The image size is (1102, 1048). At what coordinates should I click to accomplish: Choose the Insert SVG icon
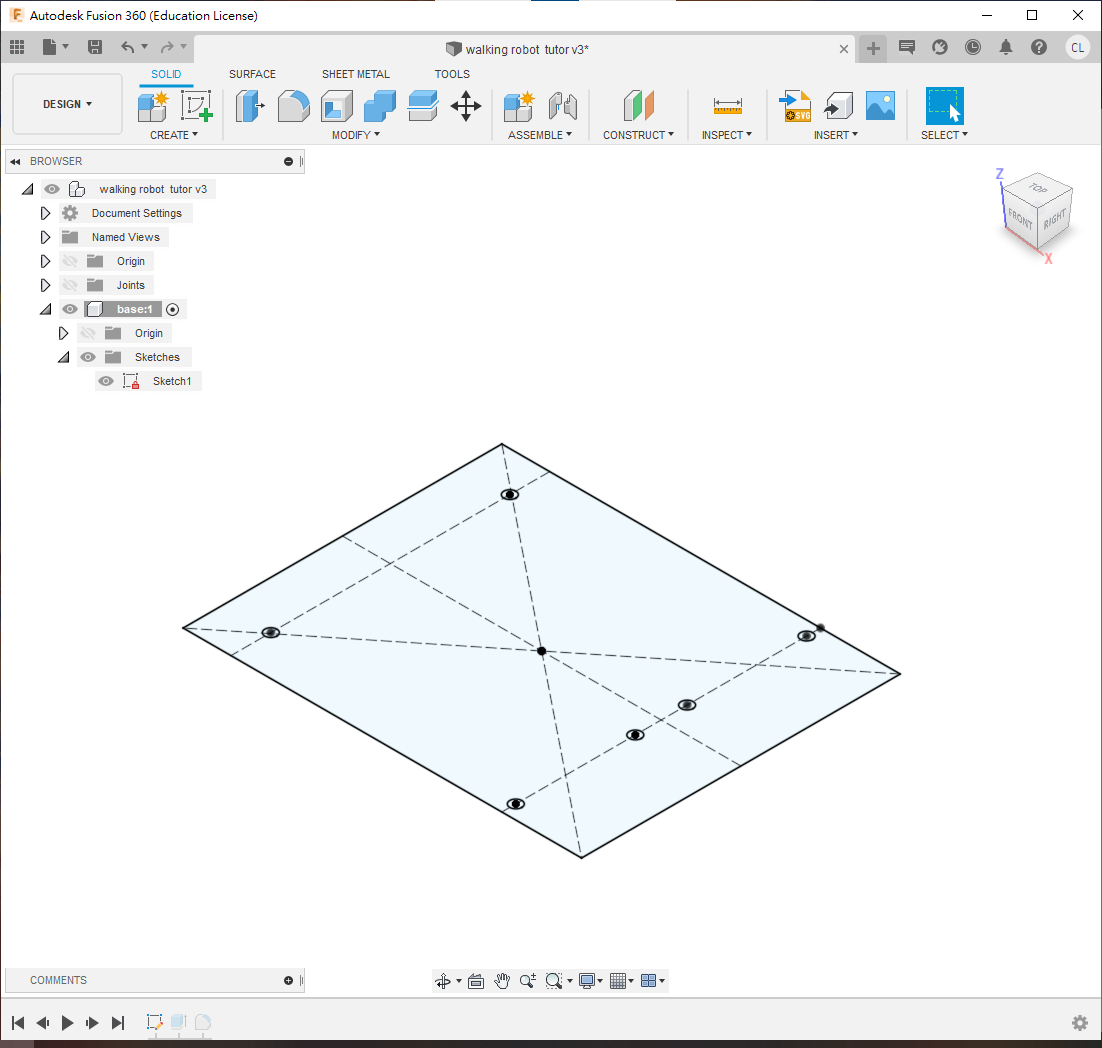[x=796, y=105]
